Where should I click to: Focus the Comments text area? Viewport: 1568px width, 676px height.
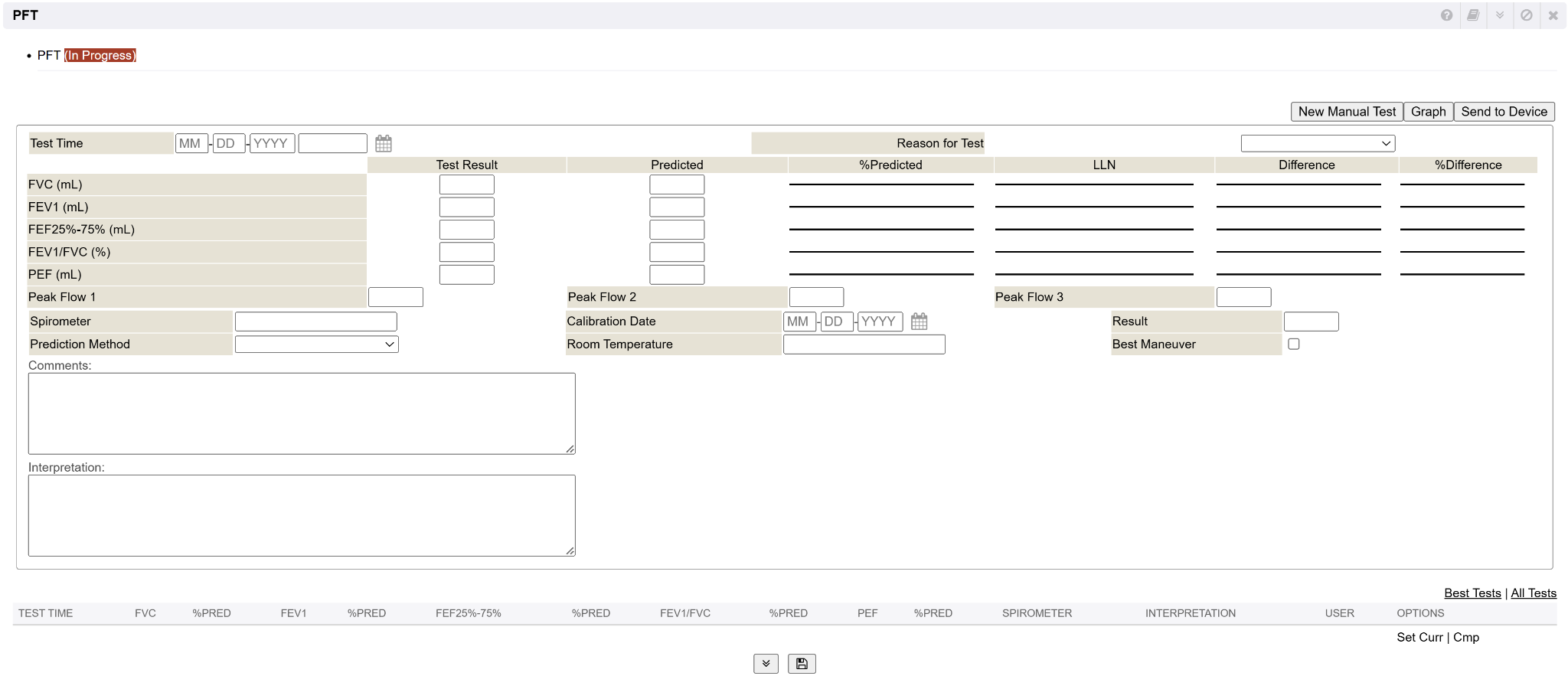302,413
